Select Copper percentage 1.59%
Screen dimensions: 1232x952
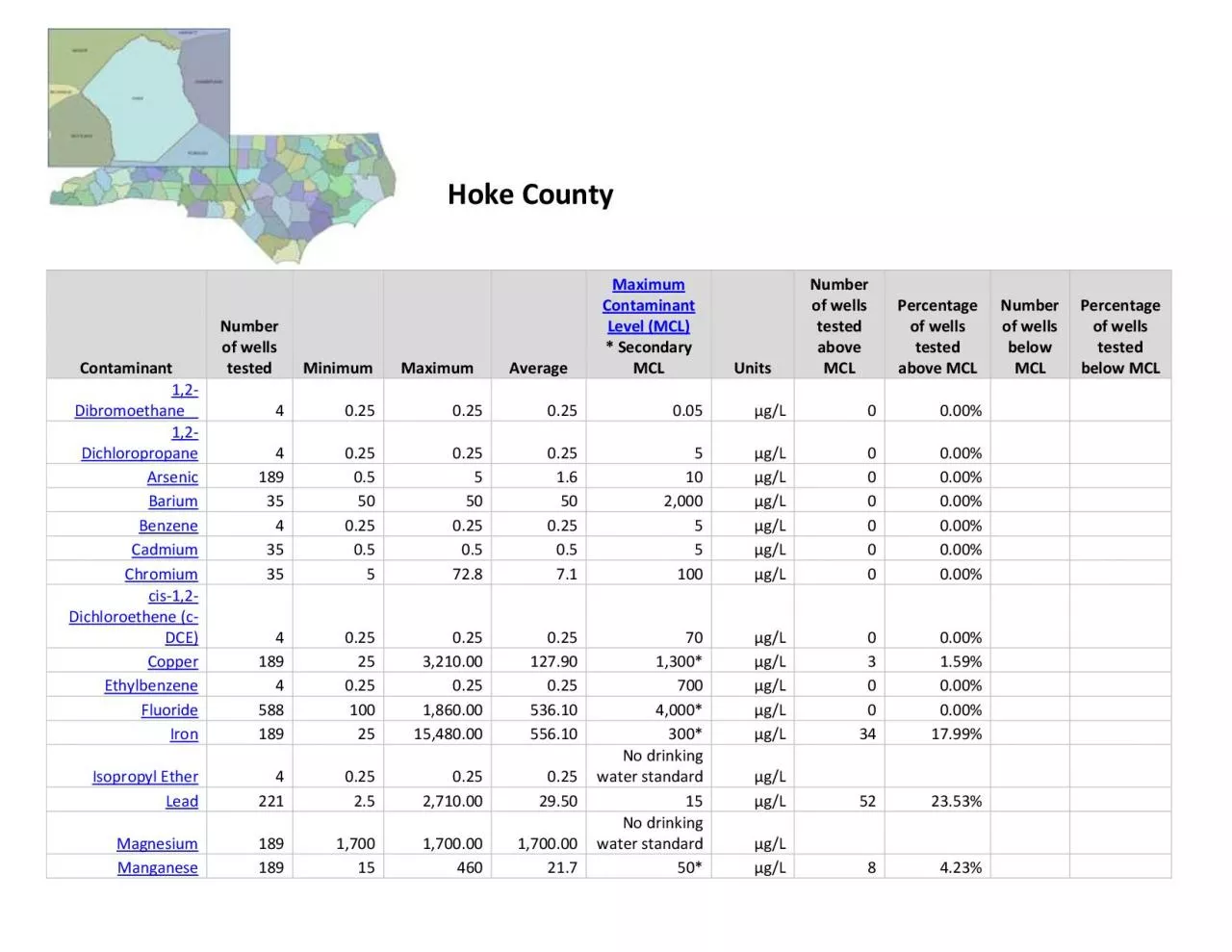coord(961,661)
